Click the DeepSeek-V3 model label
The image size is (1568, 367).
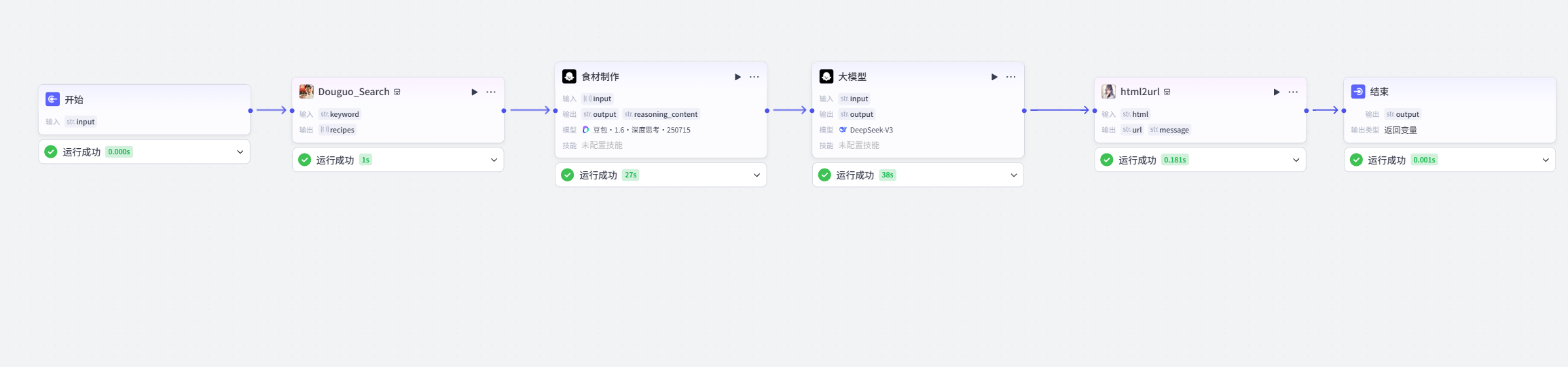[871, 130]
